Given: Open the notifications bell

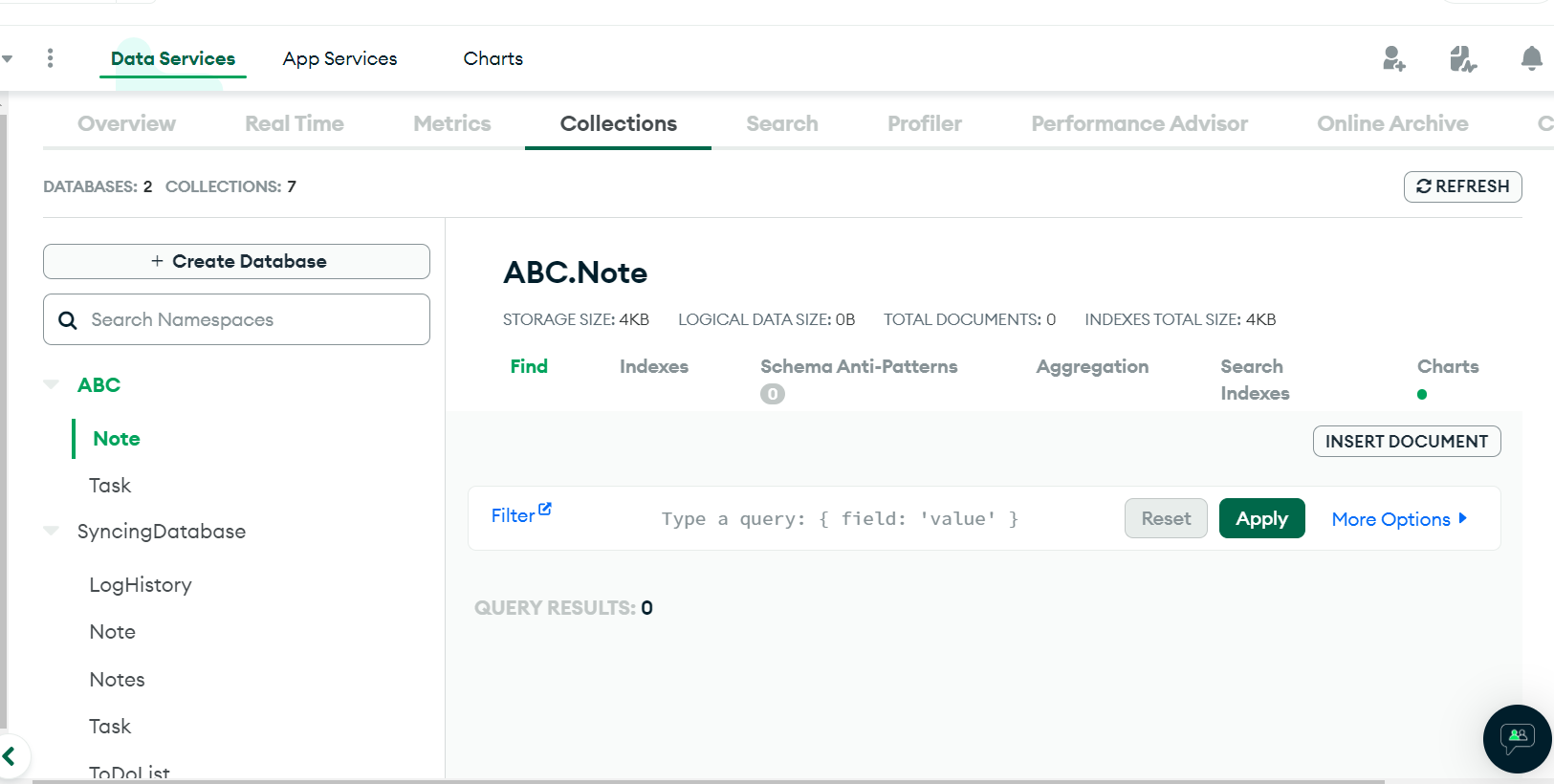Looking at the screenshot, I should [1531, 59].
